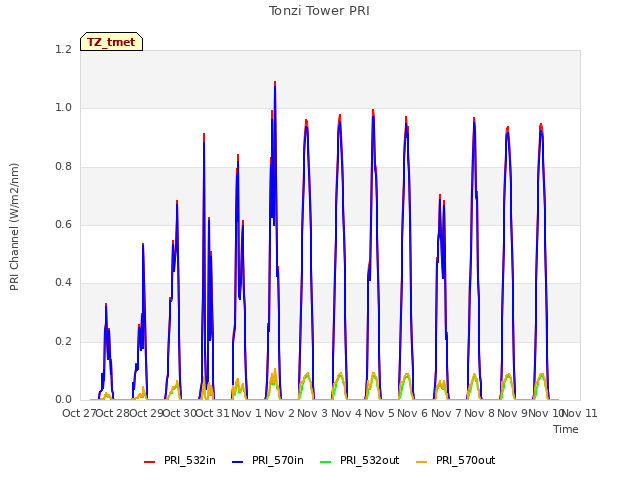
Task: Click the 0.0 y-axis tick label
Action: coord(63,400)
